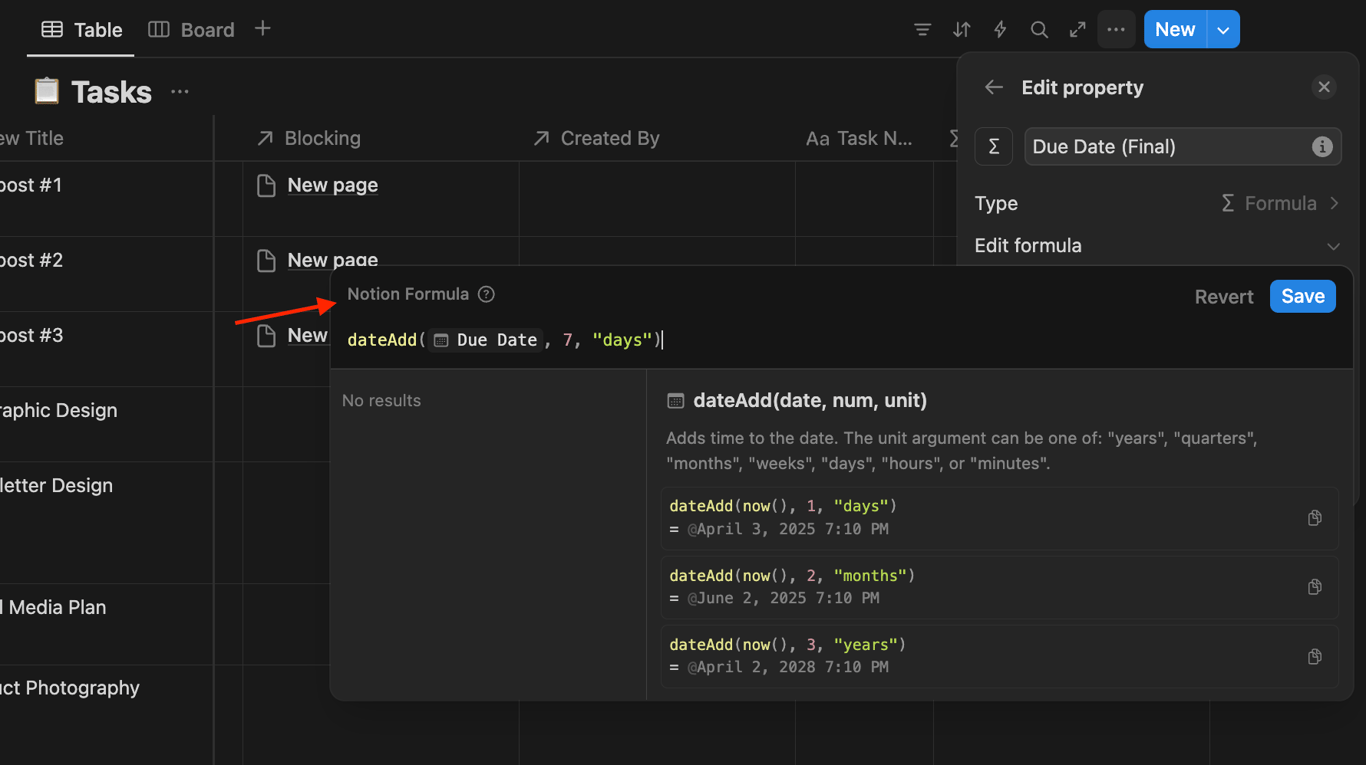Click the Notion Formula help icon

tap(486, 294)
